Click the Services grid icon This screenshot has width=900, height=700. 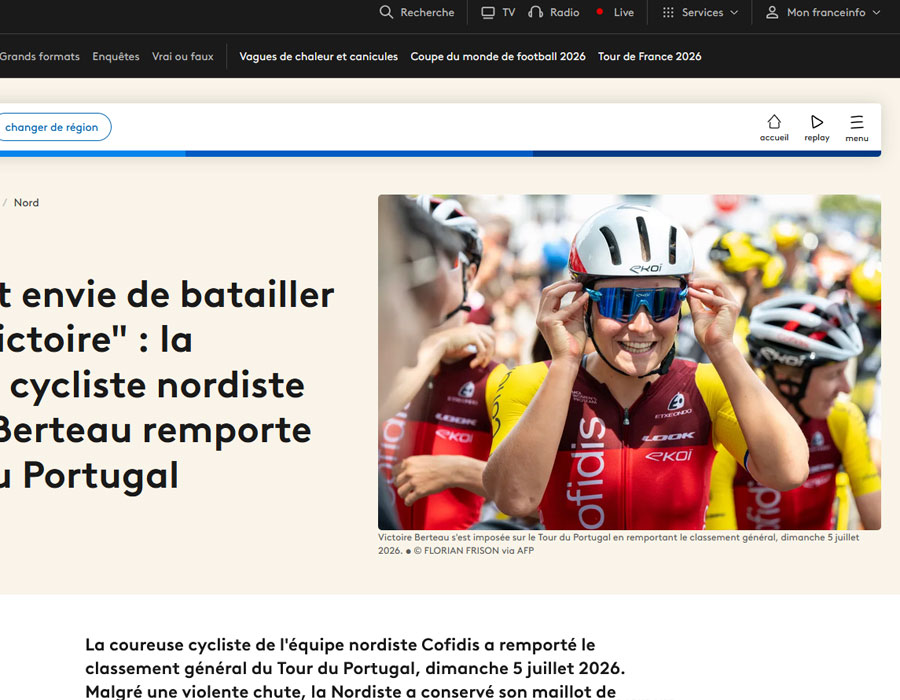(x=668, y=12)
